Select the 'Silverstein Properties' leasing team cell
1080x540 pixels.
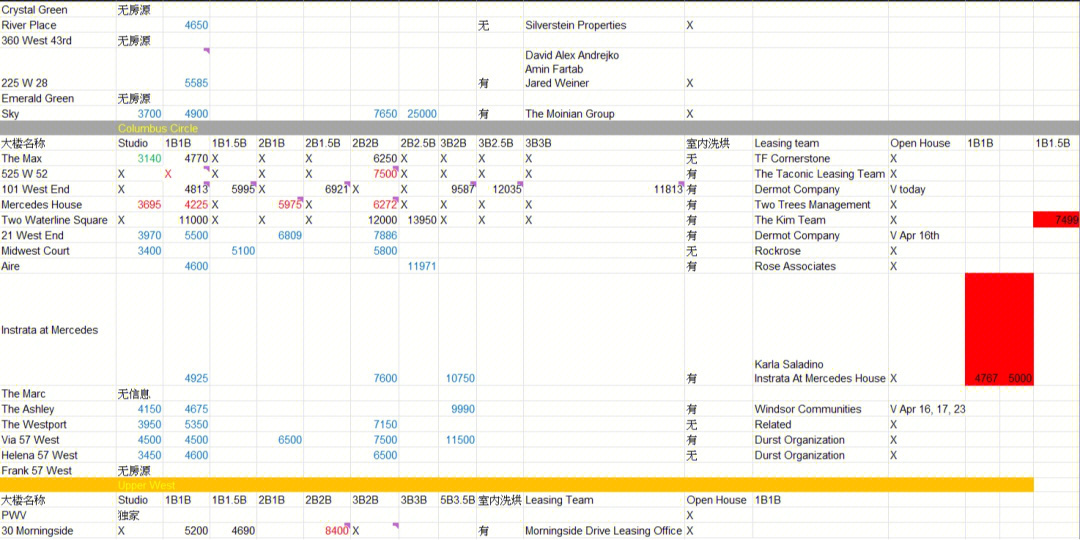[x=576, y=25]
